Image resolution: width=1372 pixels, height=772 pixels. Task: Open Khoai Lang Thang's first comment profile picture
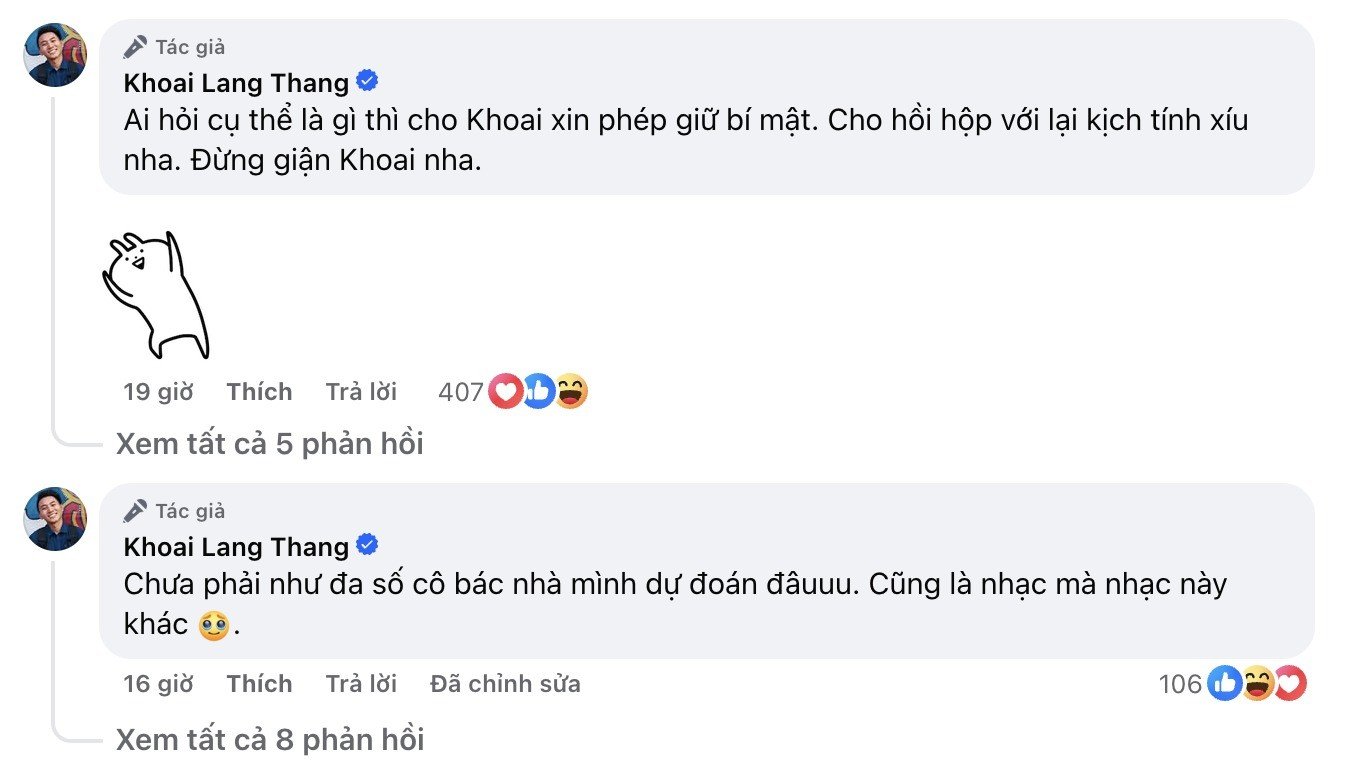point(56,56)
